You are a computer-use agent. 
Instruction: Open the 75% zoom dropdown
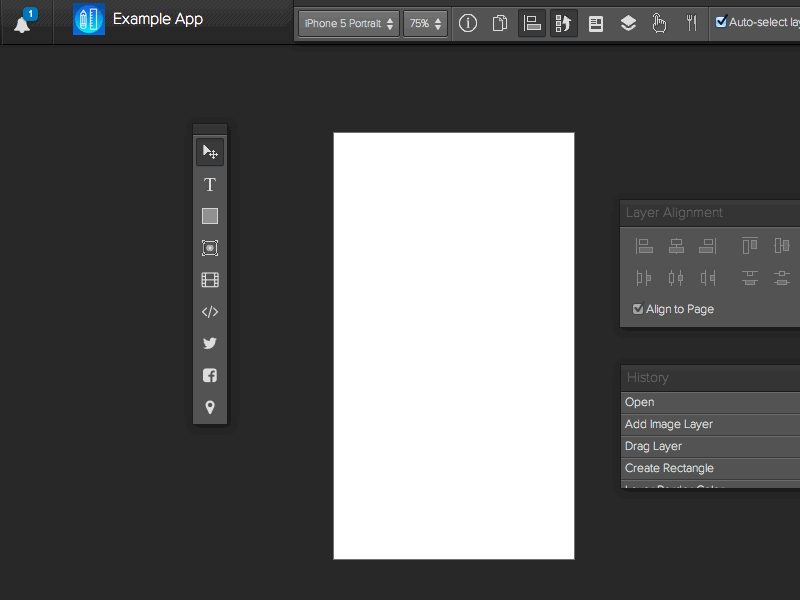click(x=425, y=24)
